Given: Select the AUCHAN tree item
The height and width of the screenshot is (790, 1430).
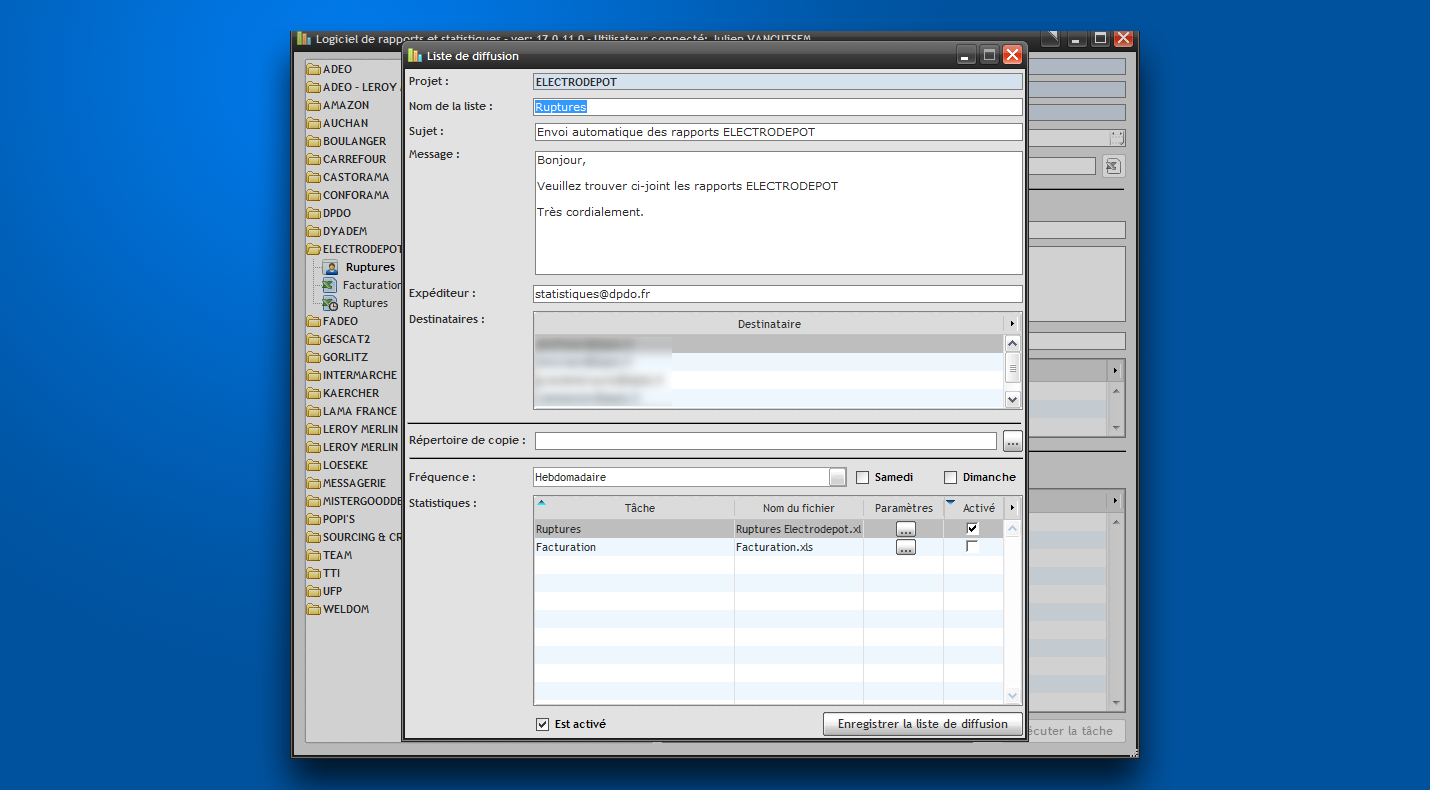Looking at the screenshot, I should [345, 123].
